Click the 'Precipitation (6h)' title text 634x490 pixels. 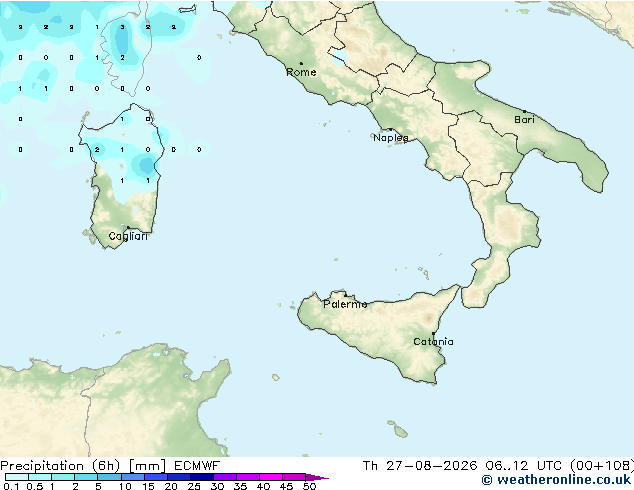[x=60, y=466]
